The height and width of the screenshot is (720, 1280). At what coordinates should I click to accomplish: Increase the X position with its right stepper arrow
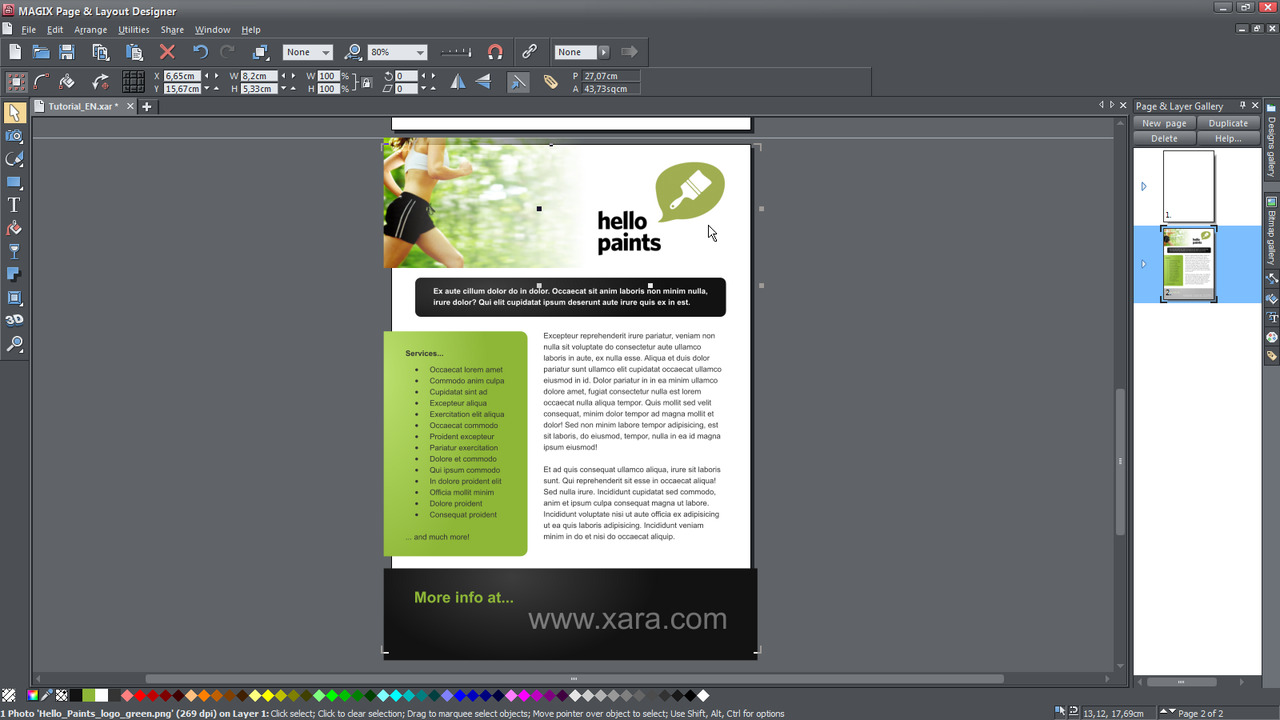[216, 76]
